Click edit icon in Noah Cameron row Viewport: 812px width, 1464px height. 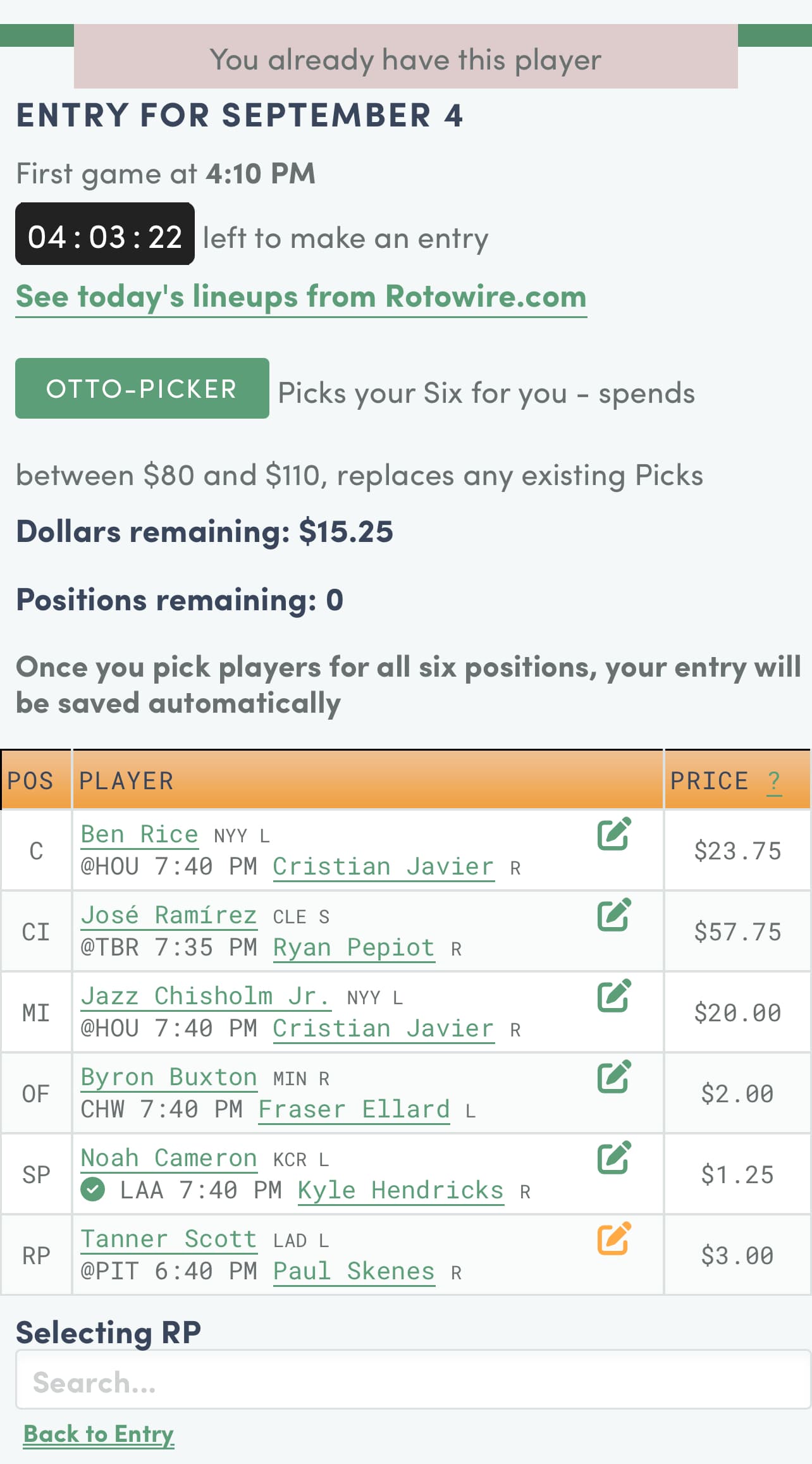click(x=613, y=1157)
